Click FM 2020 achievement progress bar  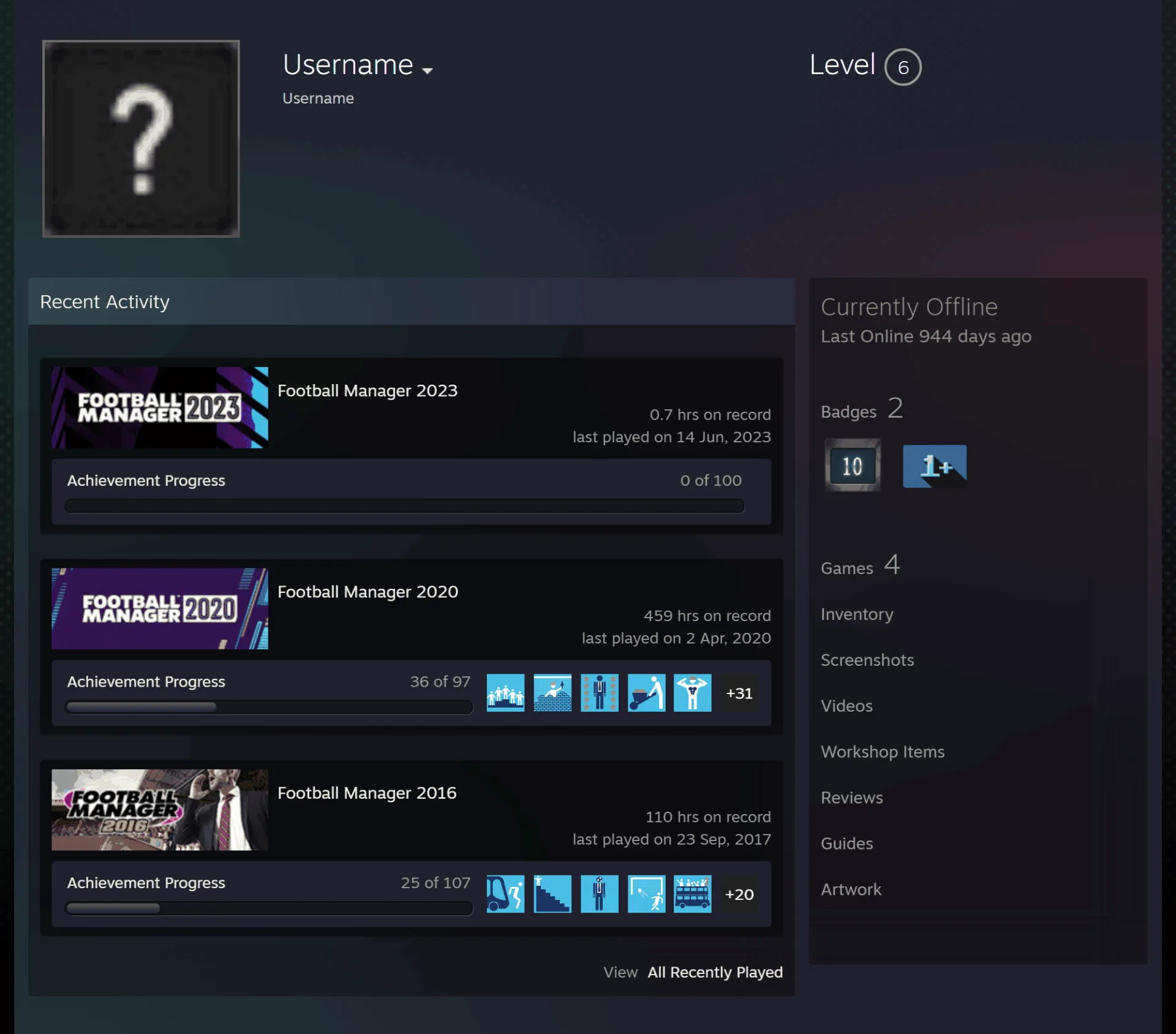pos(269,707)
